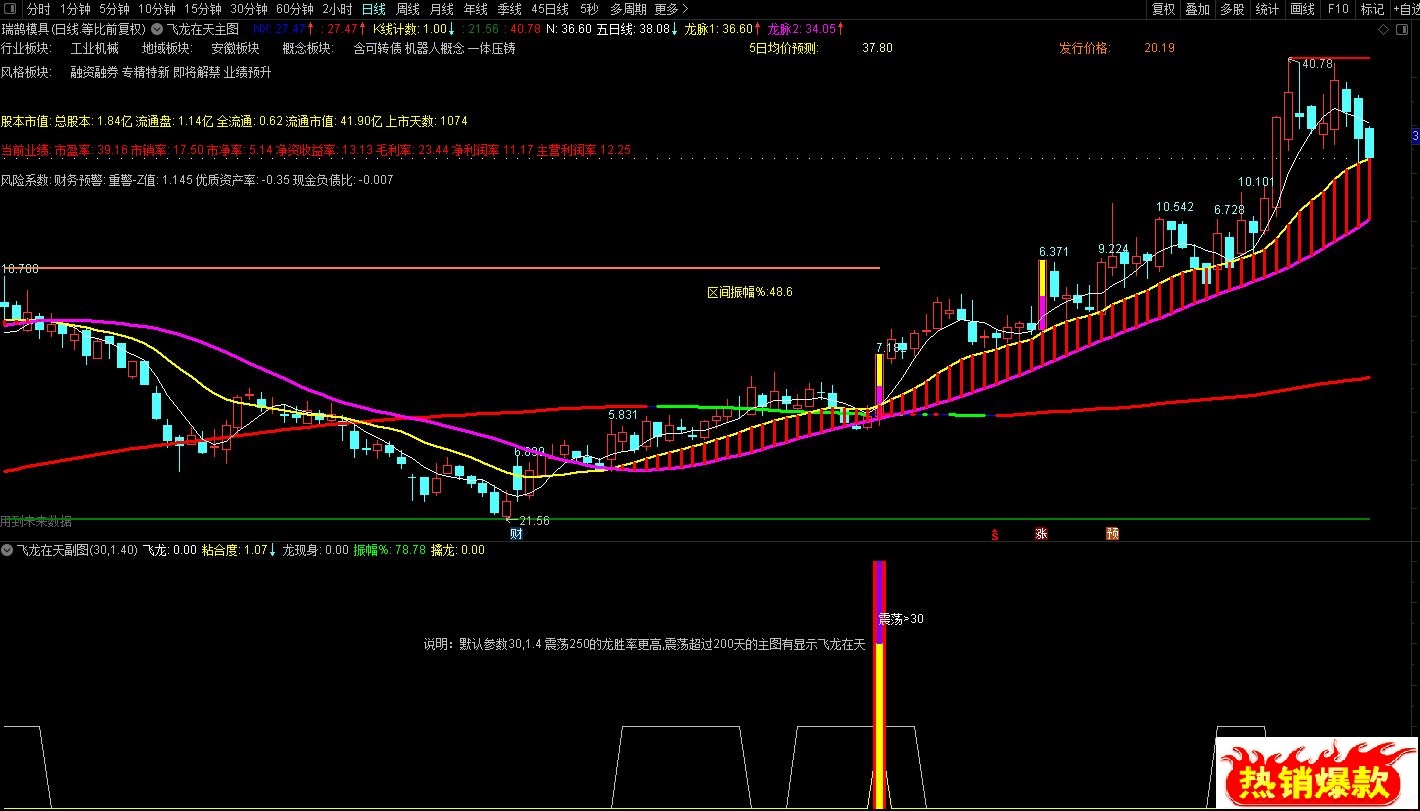This screenshot has height=811, width=1420.
Task: Click the 叠加 overlay button
Action: 1197,9
